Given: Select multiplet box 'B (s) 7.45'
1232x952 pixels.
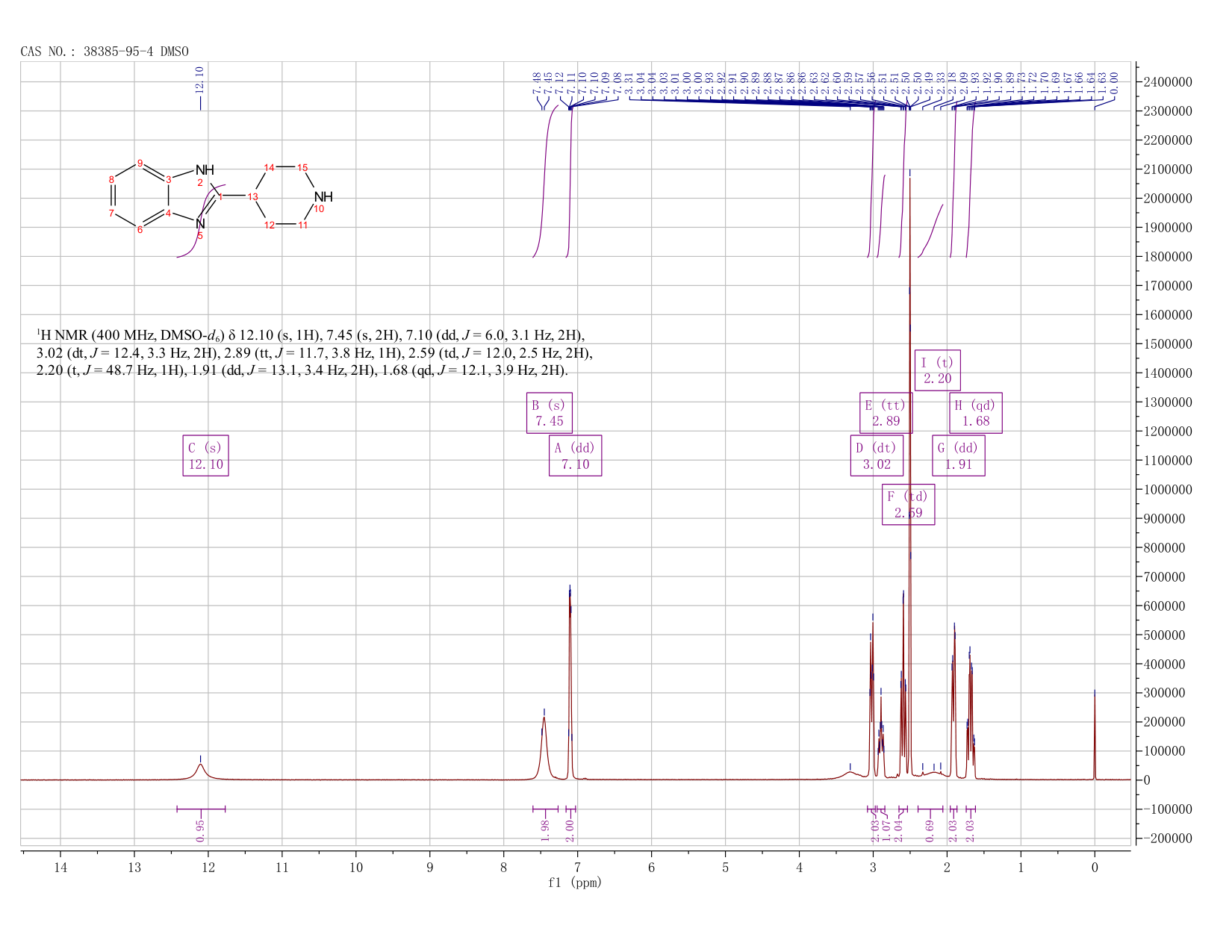Looking at the screenshot, I should (x=549, y=413).
